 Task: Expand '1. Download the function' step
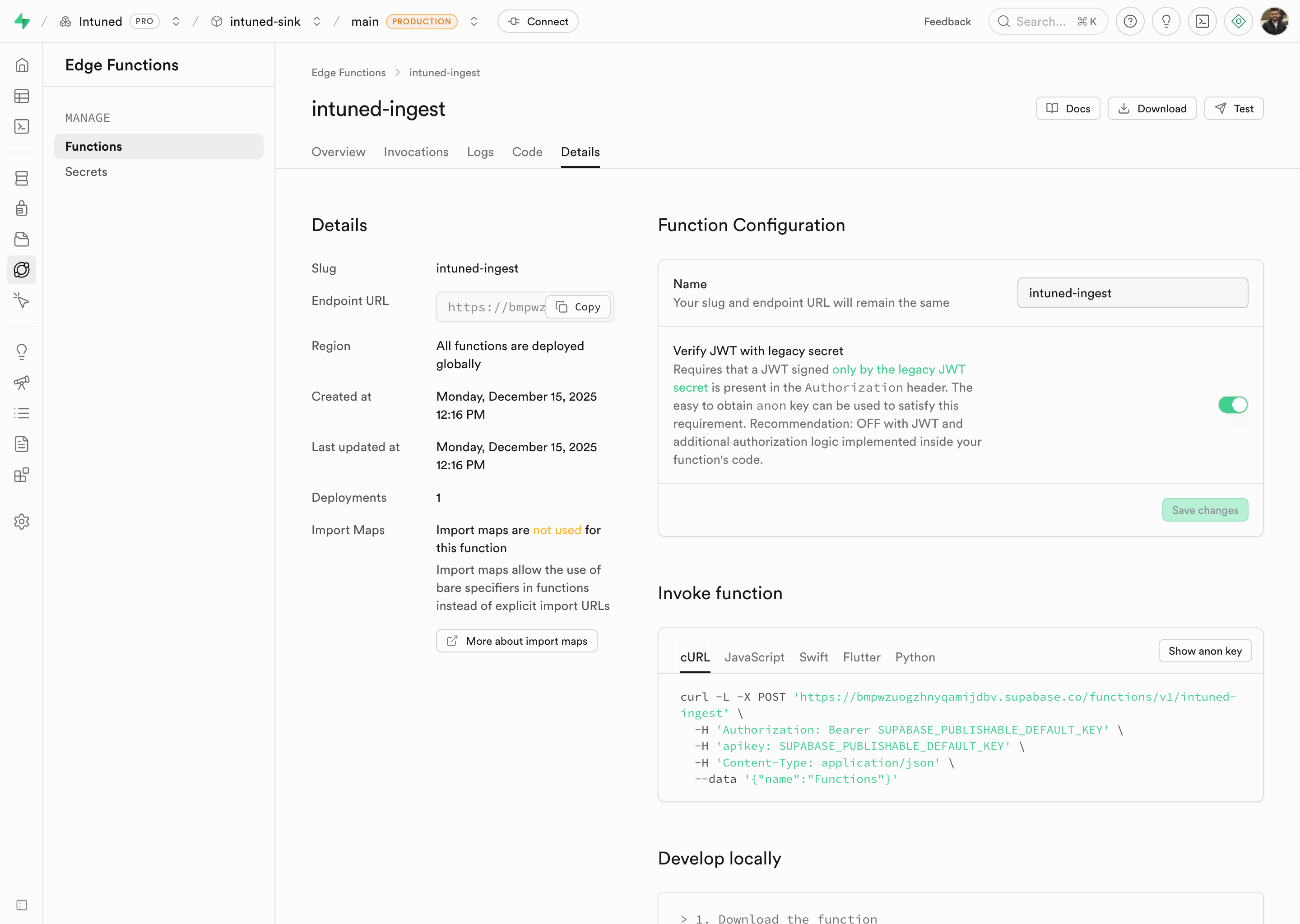779,918
